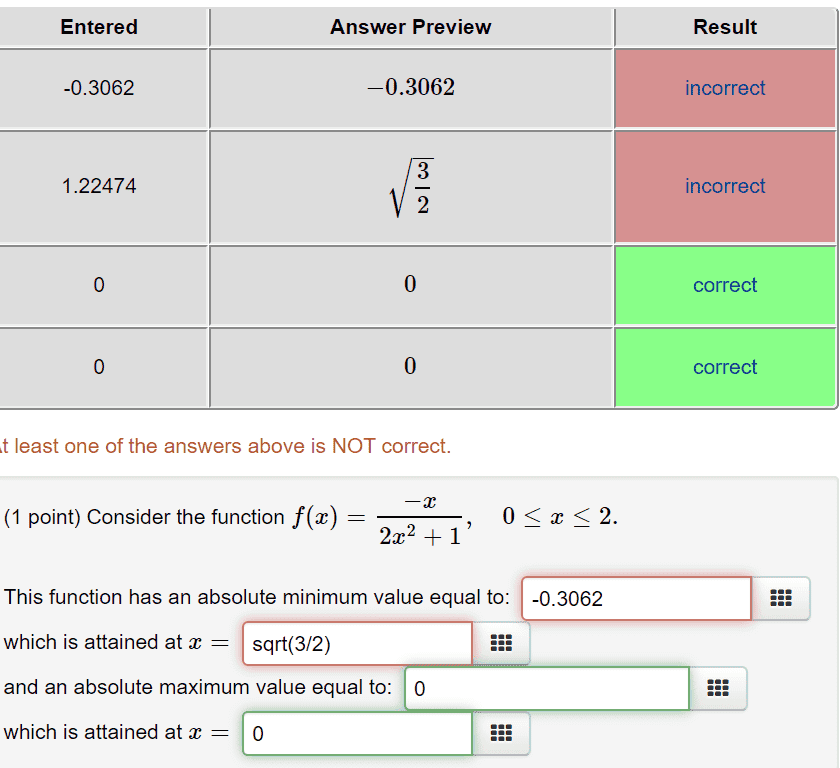Click the incorrect result for -0.3062
Viewport: 840px width, 768px height.
(725, 88)
